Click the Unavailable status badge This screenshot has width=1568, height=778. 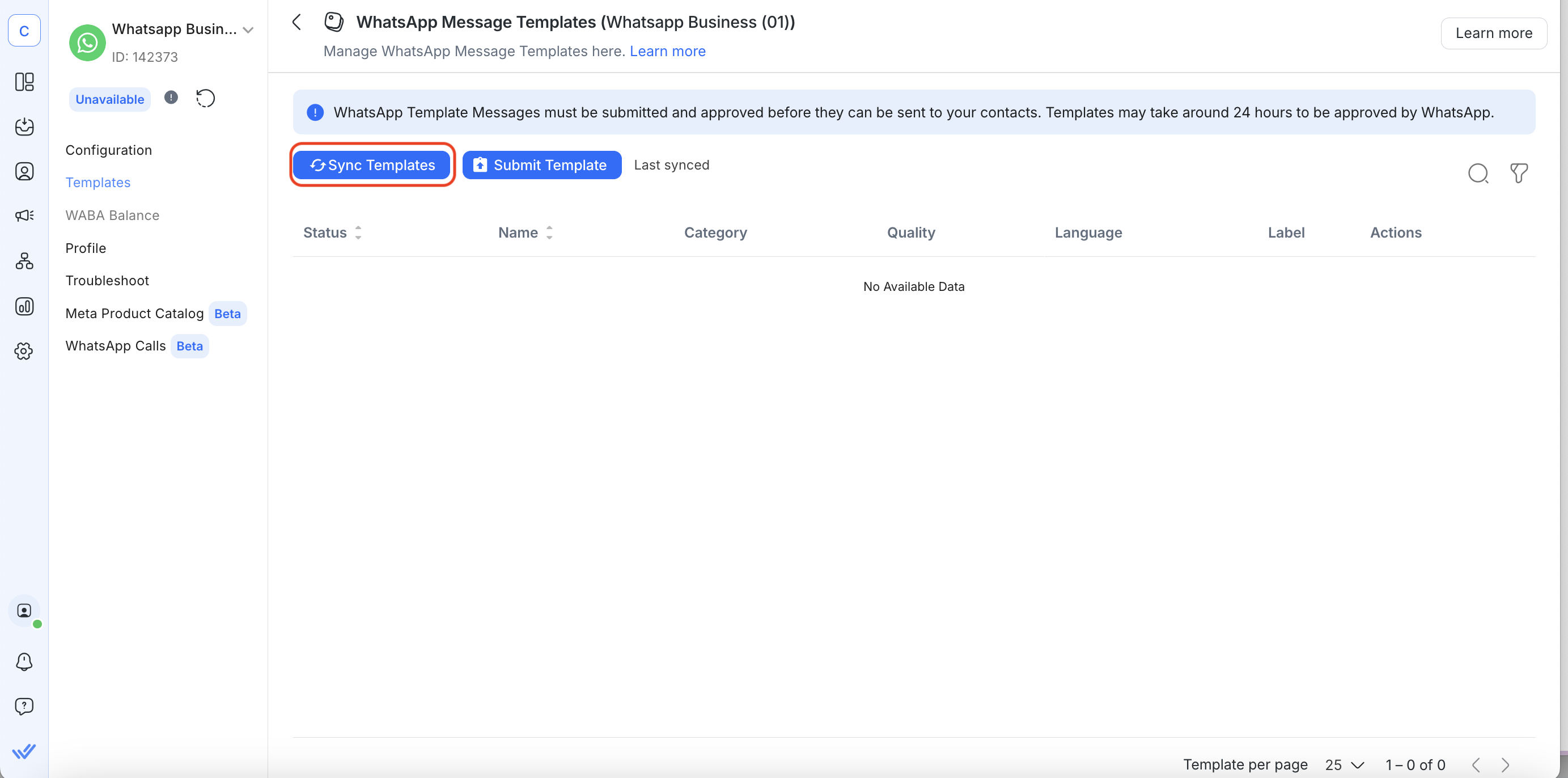[x=109, y=99]
